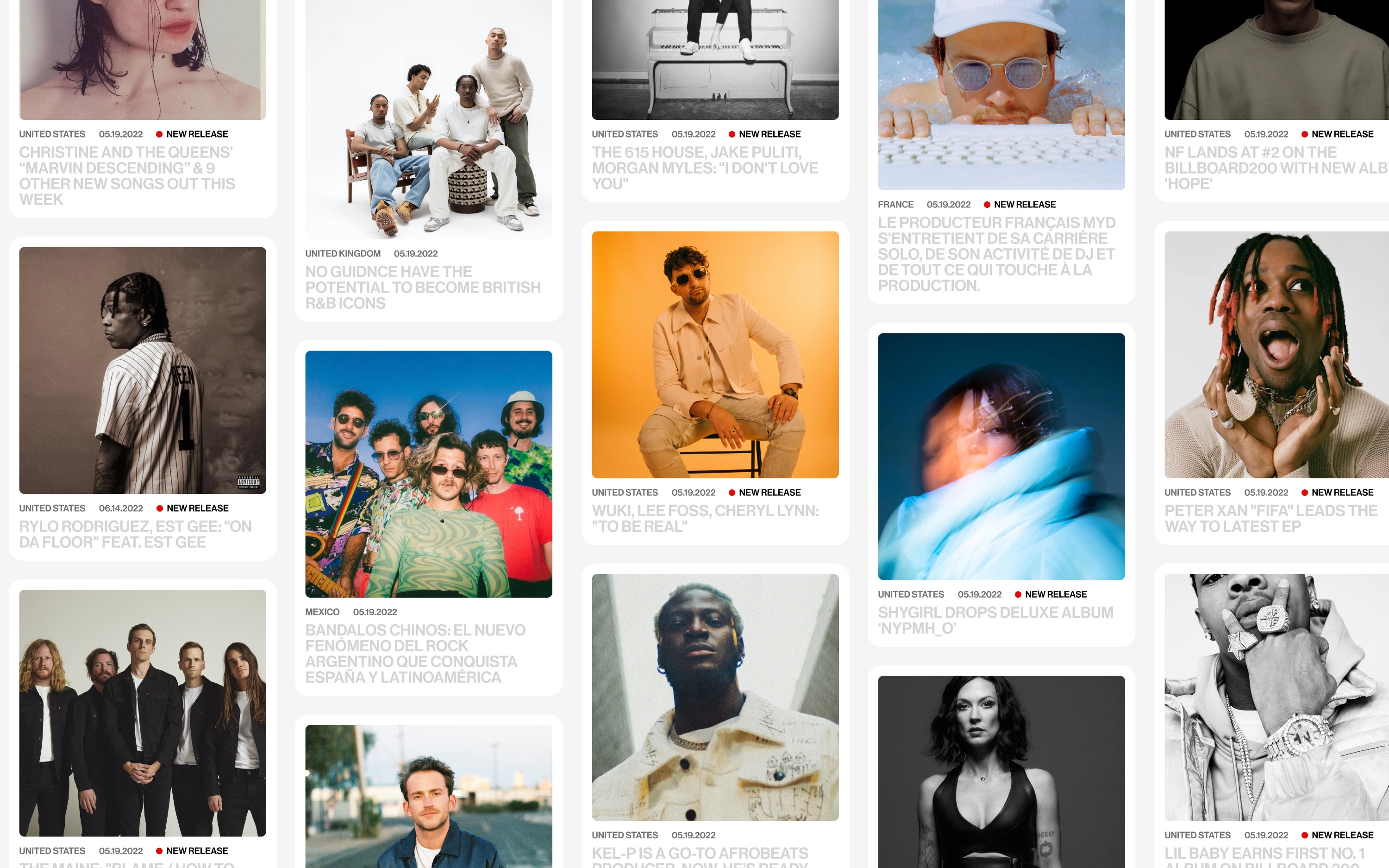Open the Shygirl deluxe album headline
Viewport: 1389px width, 868px height.
pyautogui.click(x=995, y=620)
